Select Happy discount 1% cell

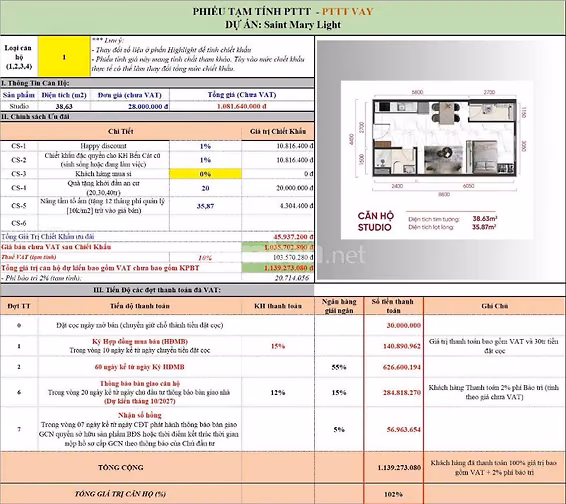tap(205, 146)
